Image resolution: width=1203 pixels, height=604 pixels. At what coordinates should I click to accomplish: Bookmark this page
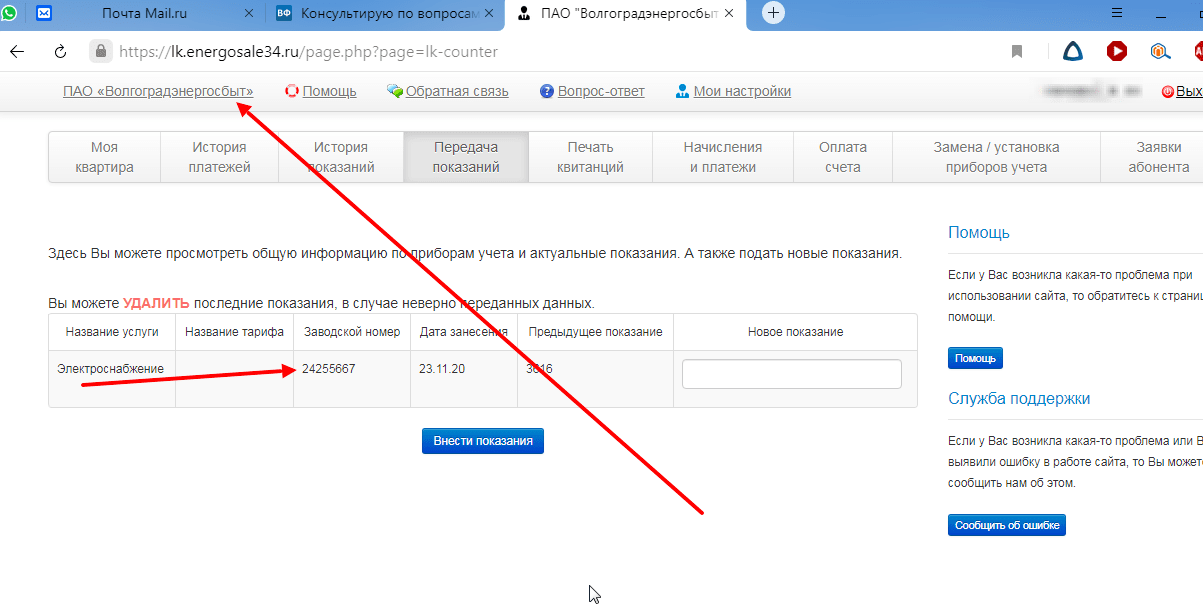(1017, 52)
